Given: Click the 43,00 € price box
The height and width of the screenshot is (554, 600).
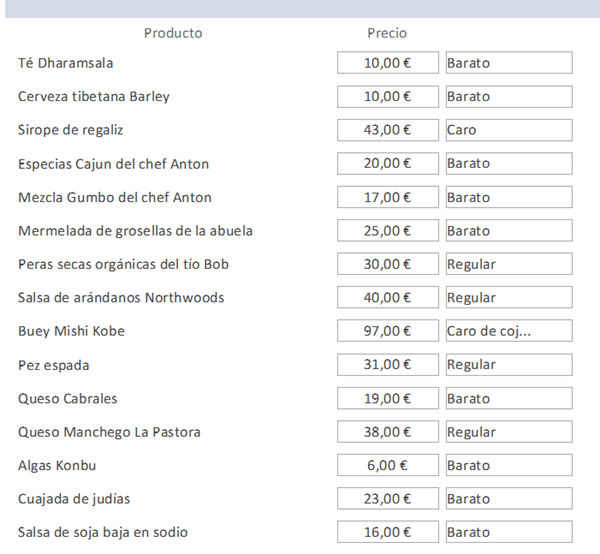Looking at the screenshot, I should 388,130.
